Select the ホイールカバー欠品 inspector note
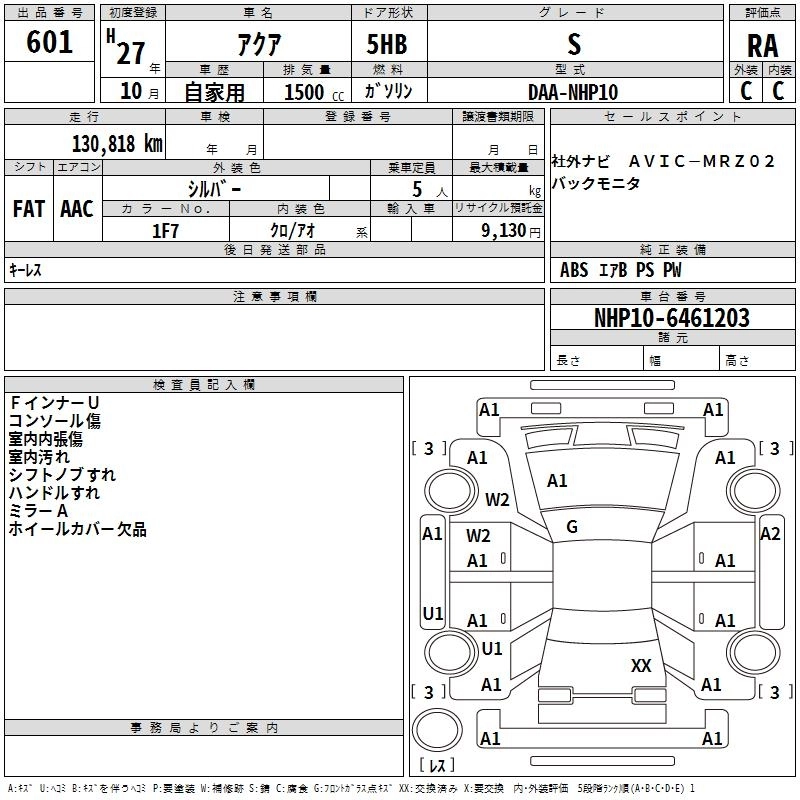Screen dimensions: 800x800 78,529
